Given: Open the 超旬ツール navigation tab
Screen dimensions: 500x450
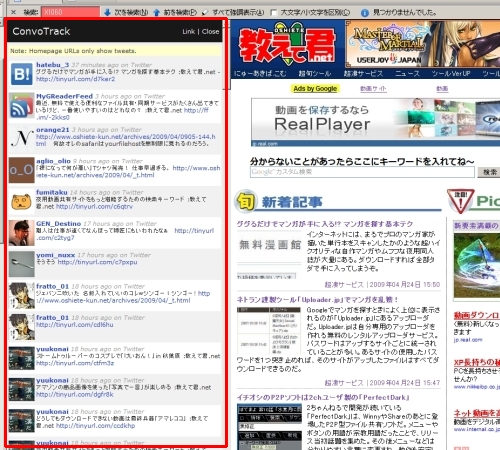Looking at the screenshot, I should tap(315, 73).
